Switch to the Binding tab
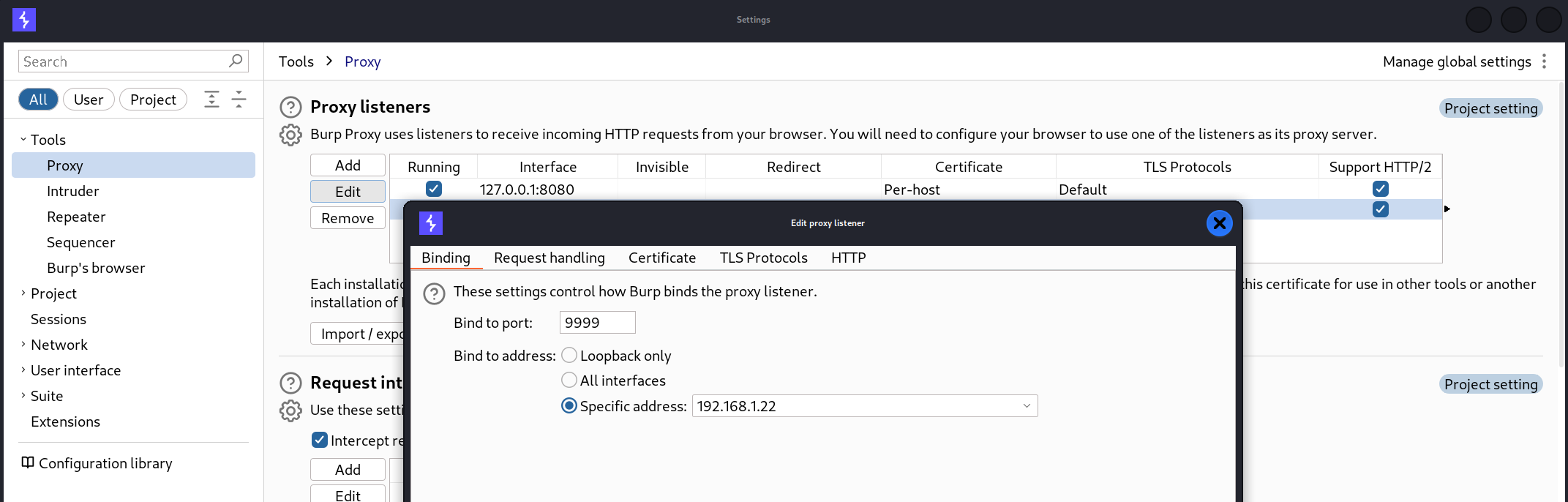 446,258
